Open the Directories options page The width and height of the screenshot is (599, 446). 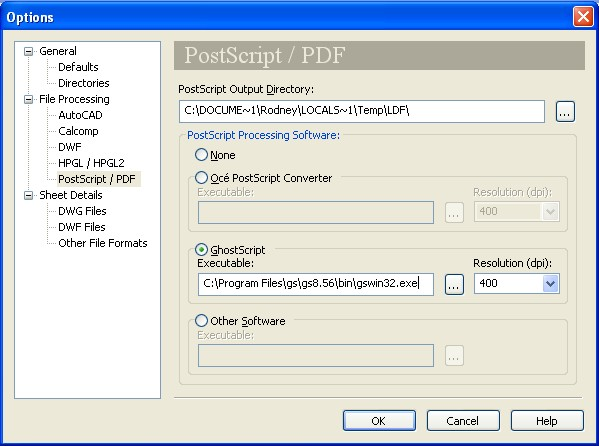84,83
